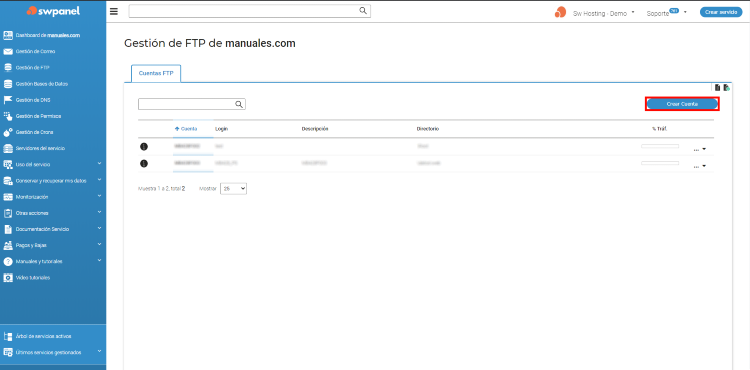Click the envelope icon for Gestión de Correo
Viewport: 750px width, 370px height.
8,52
